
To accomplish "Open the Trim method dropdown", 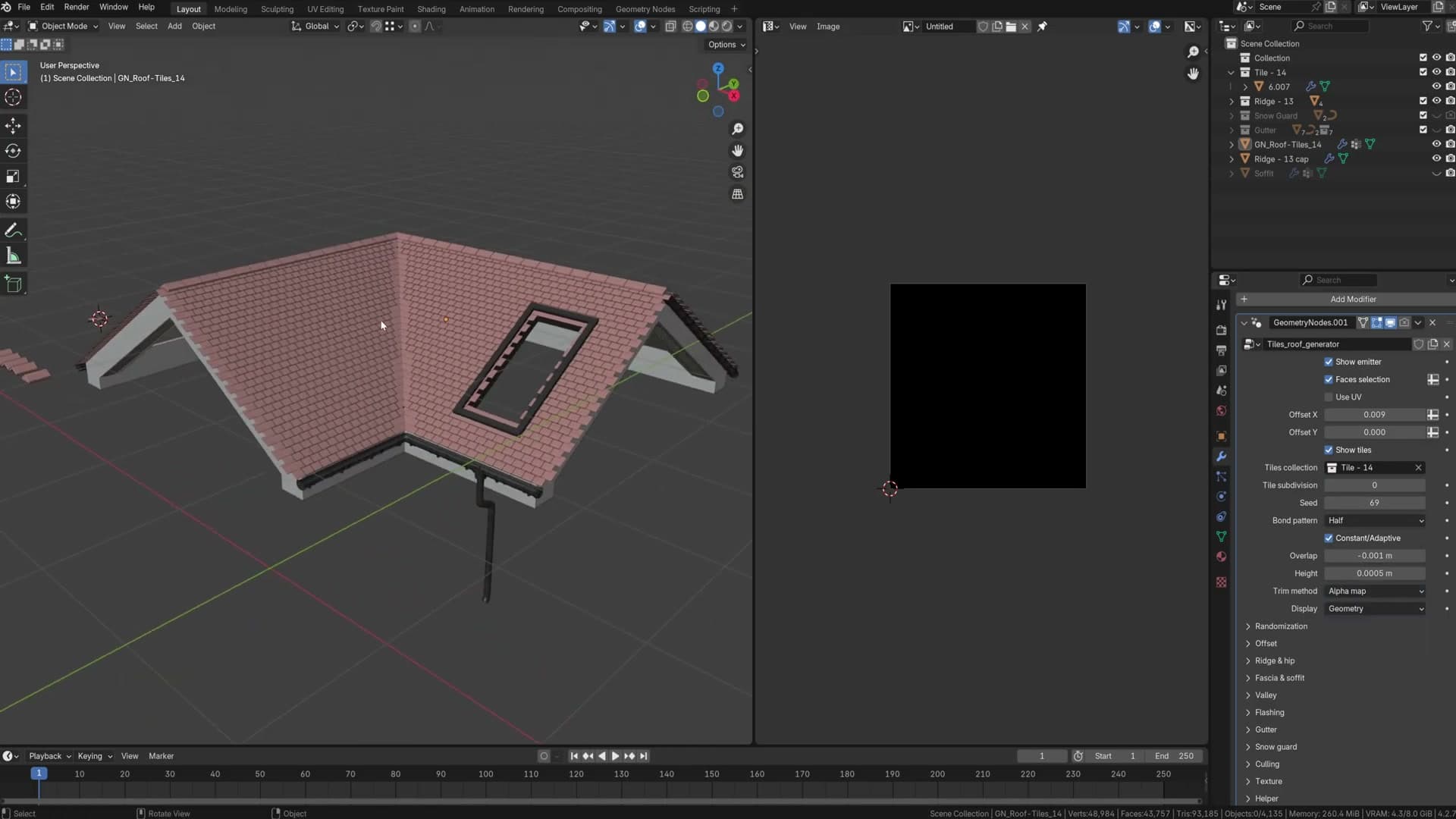I will pyautogui.click(x=1375, y=591).
